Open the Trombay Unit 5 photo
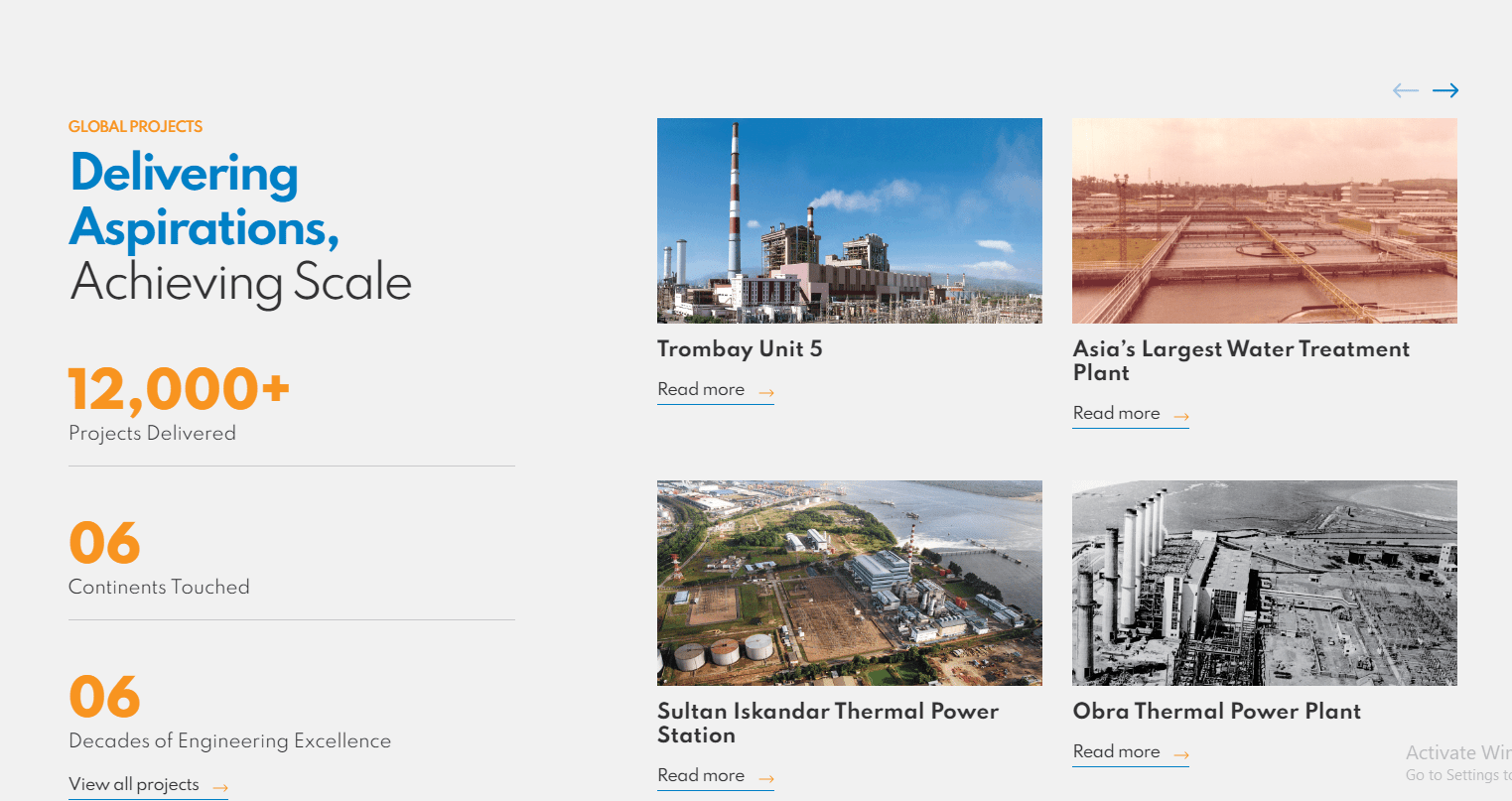Image resolution: width=1512 pixels, height=801 pixels. coord(850,220)
